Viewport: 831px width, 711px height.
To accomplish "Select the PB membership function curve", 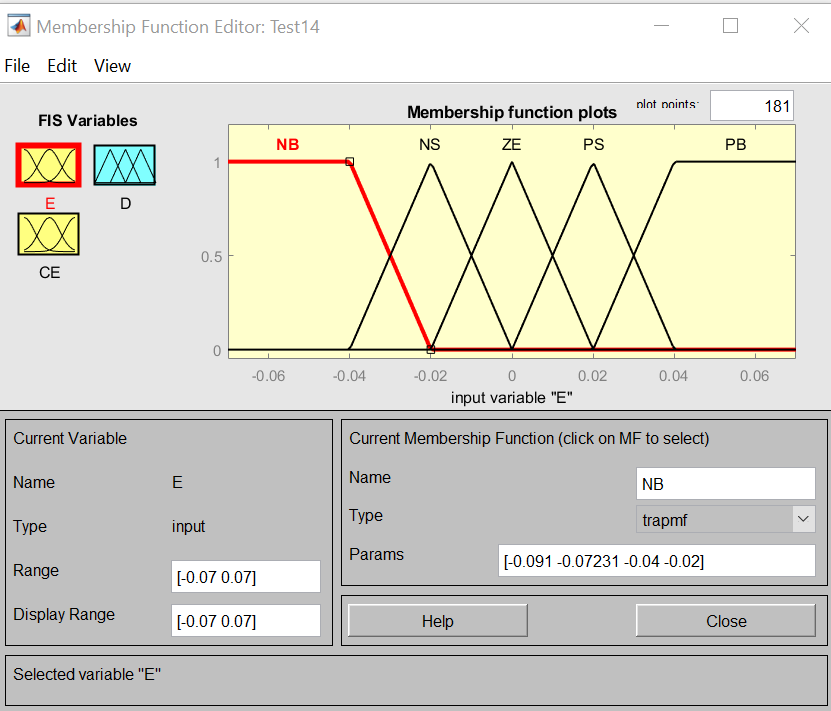I will (740, 163).
